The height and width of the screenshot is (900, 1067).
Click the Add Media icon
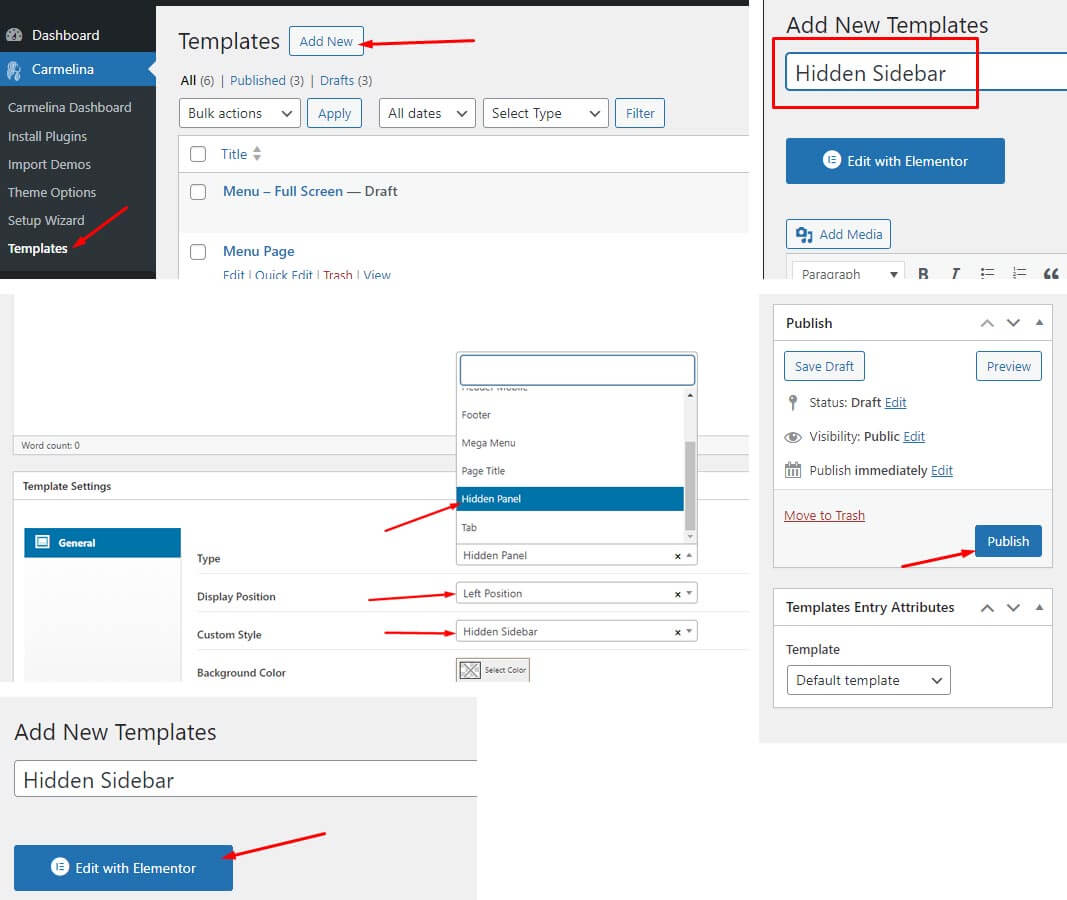pyautogui.click(x=804, y=235)
